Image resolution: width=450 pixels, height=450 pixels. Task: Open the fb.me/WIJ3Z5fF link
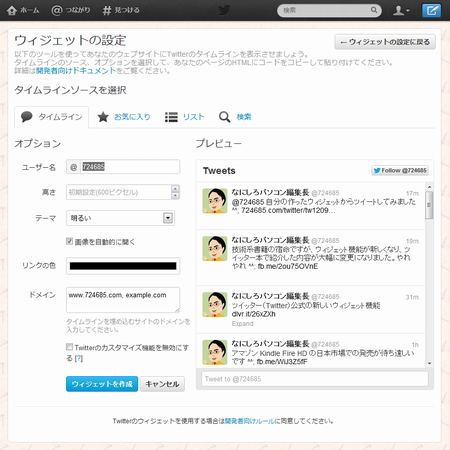[282, 362]
